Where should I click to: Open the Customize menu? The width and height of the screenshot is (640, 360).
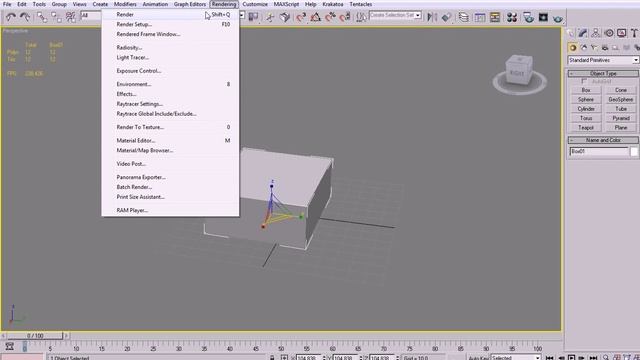tap(255, 4)
